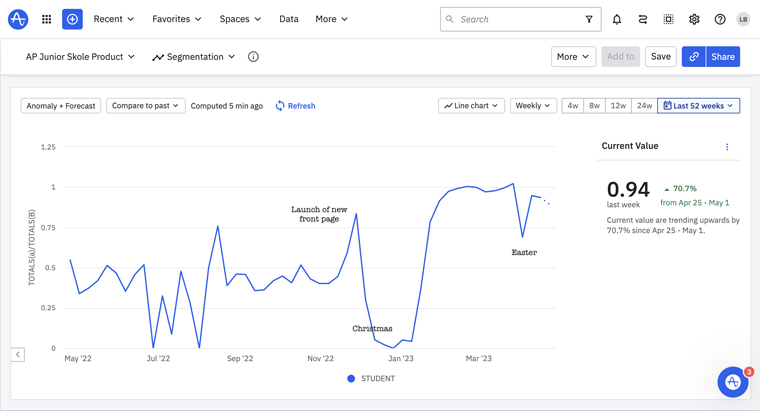Open the top navigation More menu
This screenshot has height=411, width=760.
pos(332,19)
